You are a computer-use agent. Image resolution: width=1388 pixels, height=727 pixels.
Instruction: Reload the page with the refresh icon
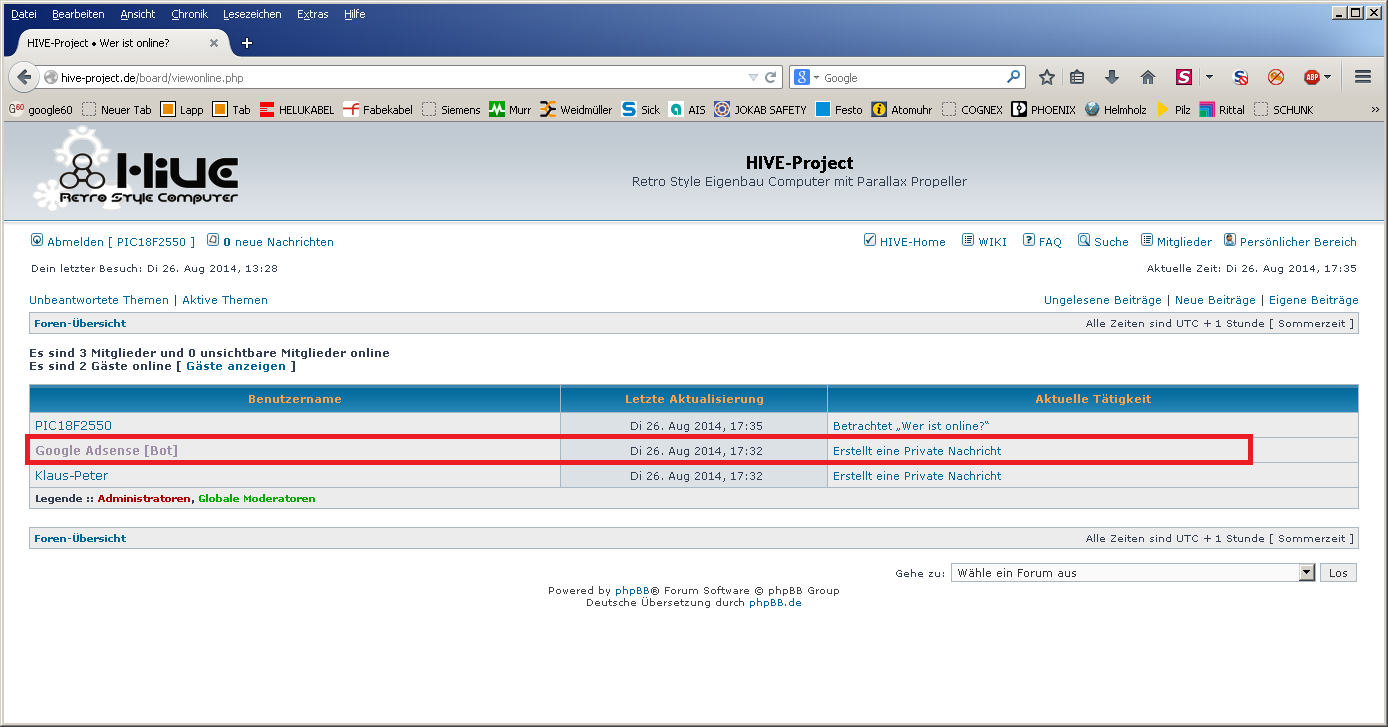tap(771, 77)
